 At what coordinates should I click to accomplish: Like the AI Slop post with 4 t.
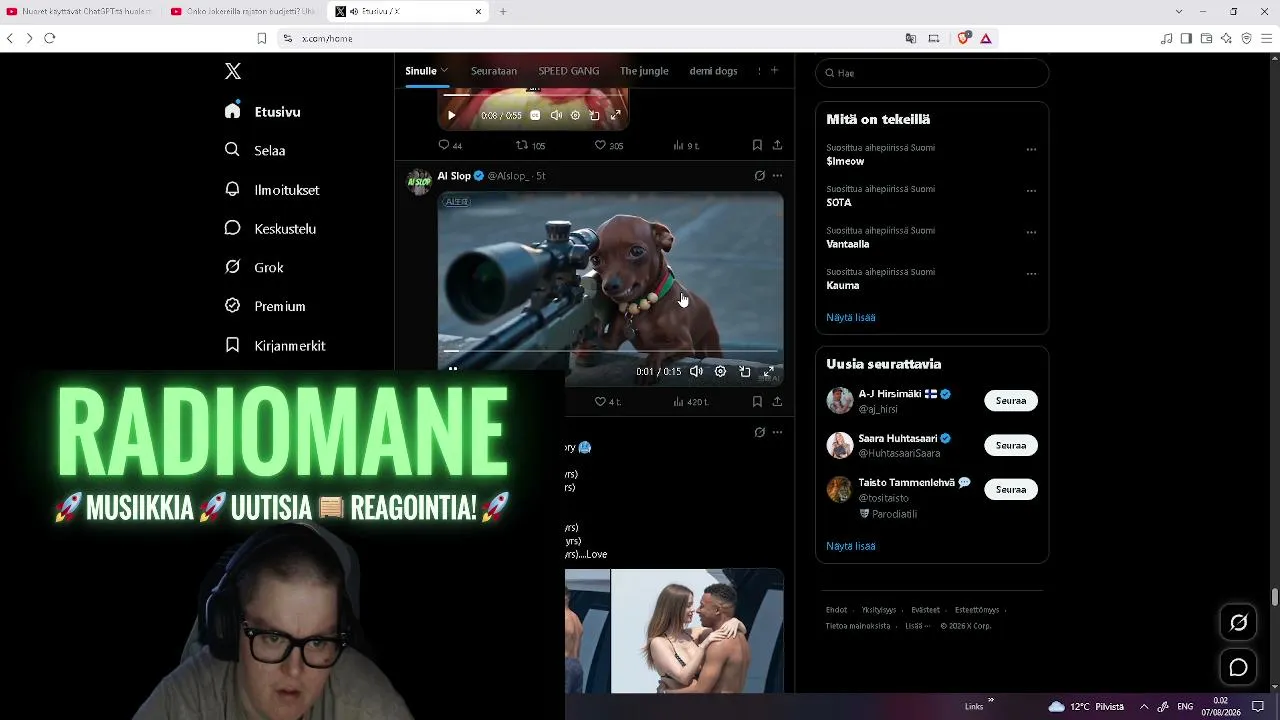[x=607, y=401]
